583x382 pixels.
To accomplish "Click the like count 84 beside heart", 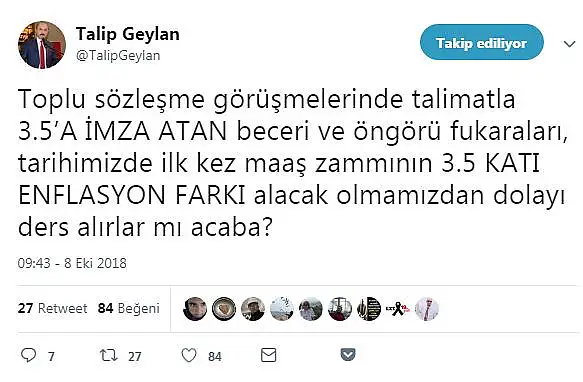I will 215,357.
